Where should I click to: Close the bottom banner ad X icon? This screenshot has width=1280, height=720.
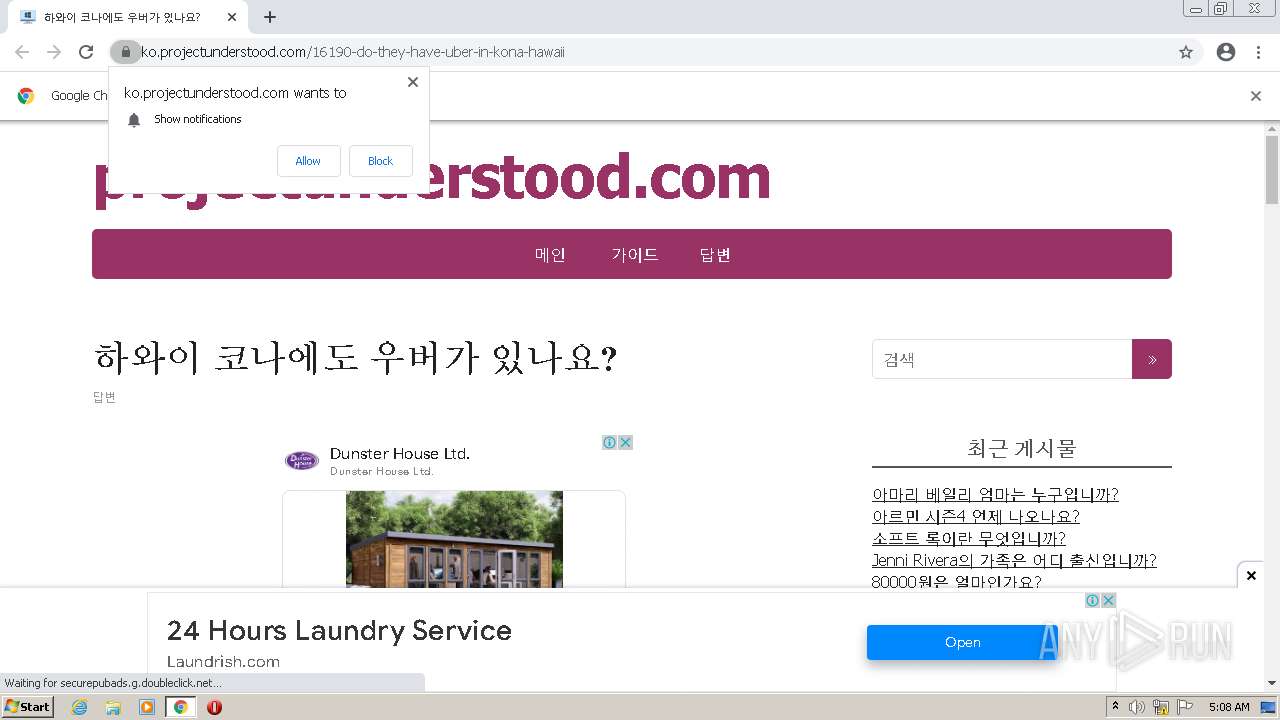coord(1109,600)
